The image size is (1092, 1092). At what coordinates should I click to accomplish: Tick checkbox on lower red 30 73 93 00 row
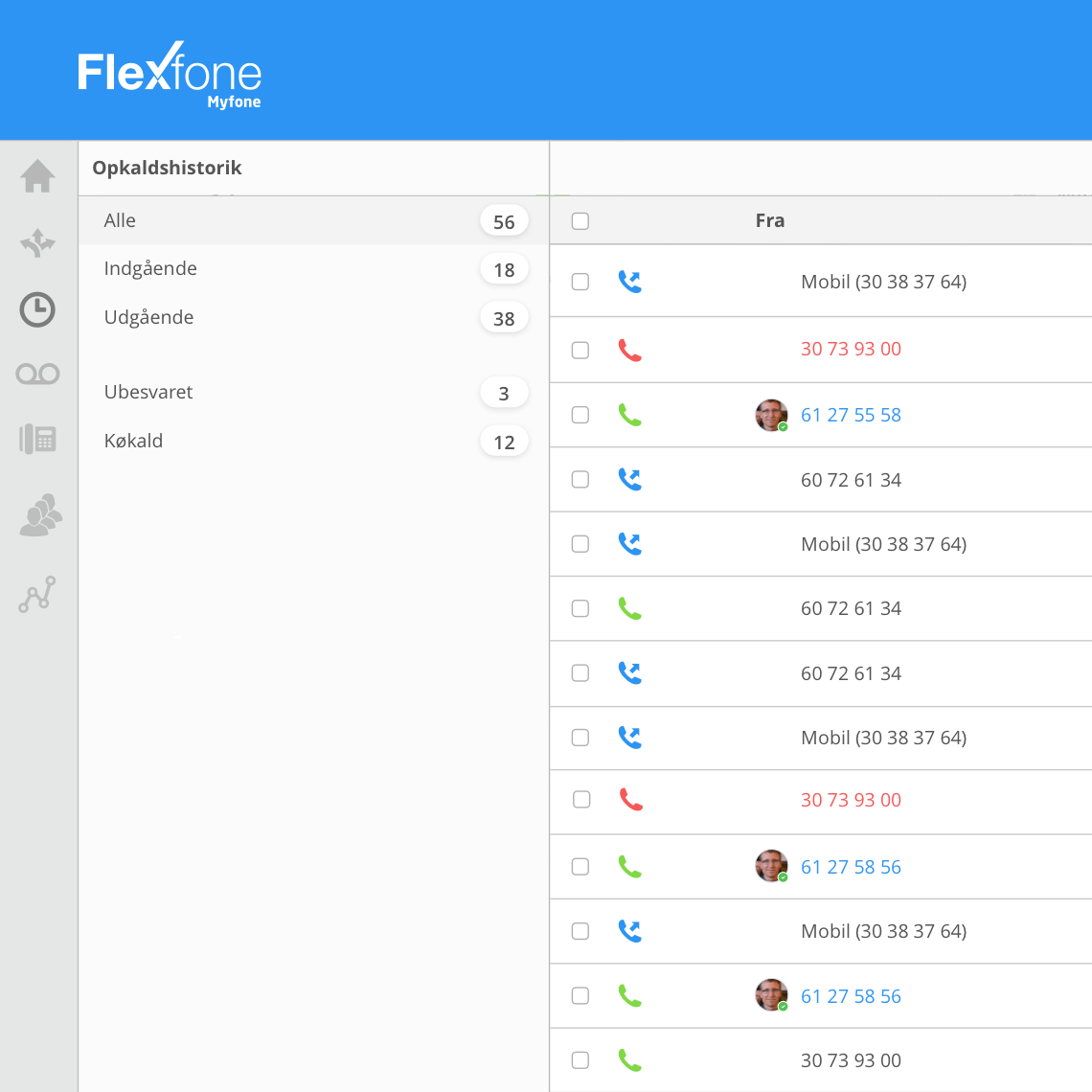click(x=581, y=800)
